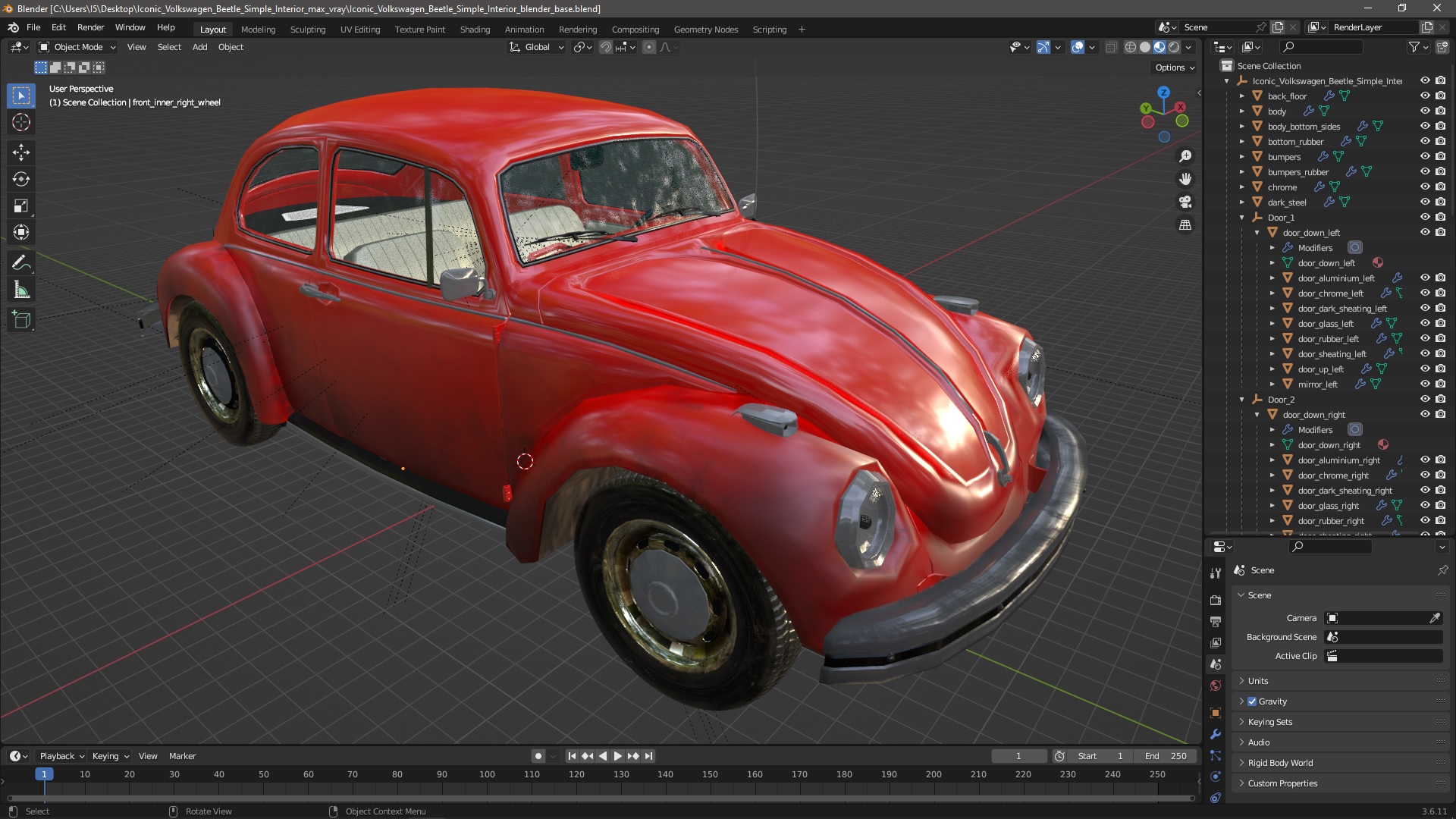Toggle snapping magnet in header

[606, 47]
